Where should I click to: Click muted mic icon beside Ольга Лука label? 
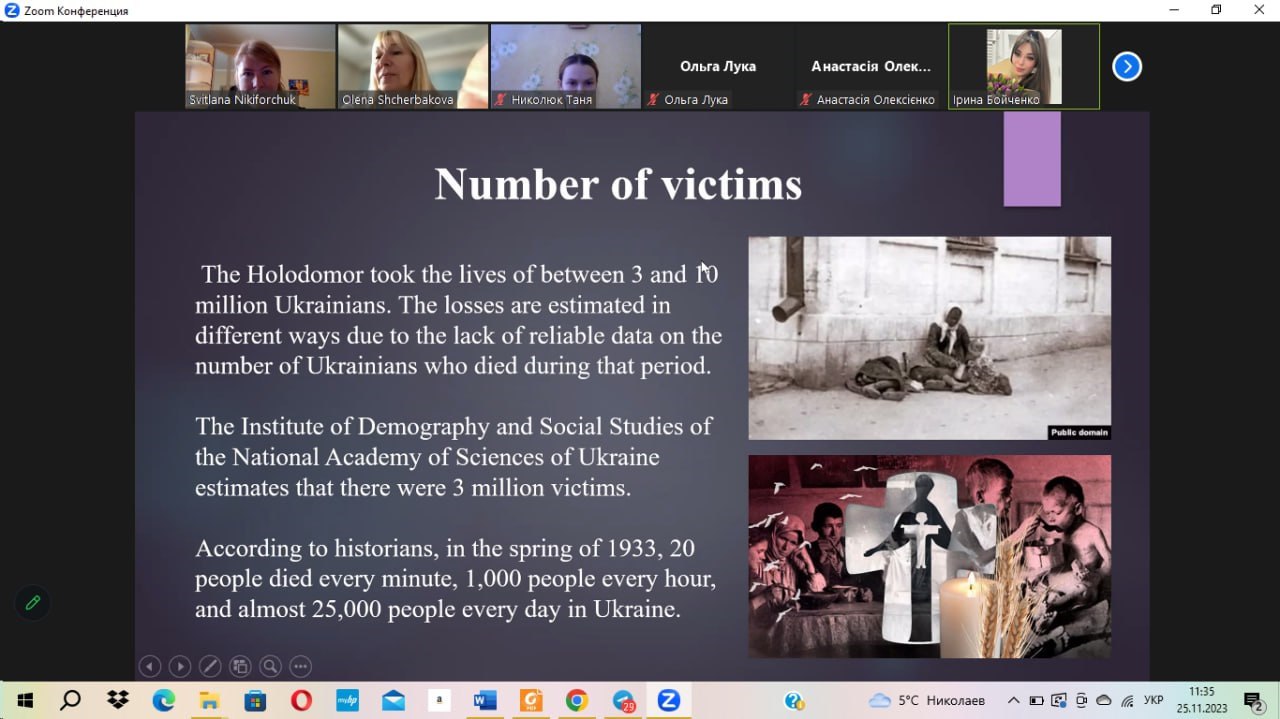654,100
